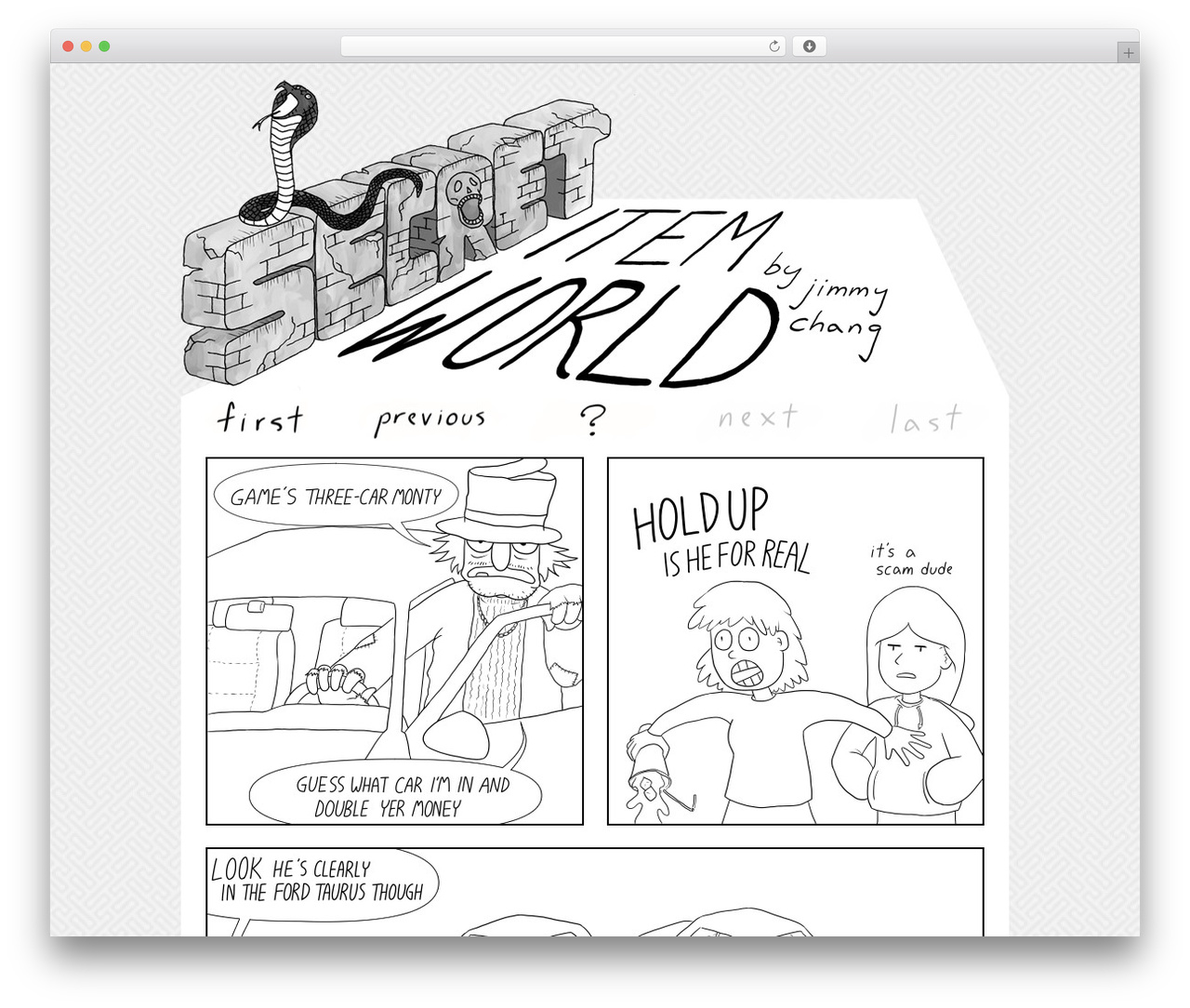Click the greyed-out next link

(x=757, y=417)
